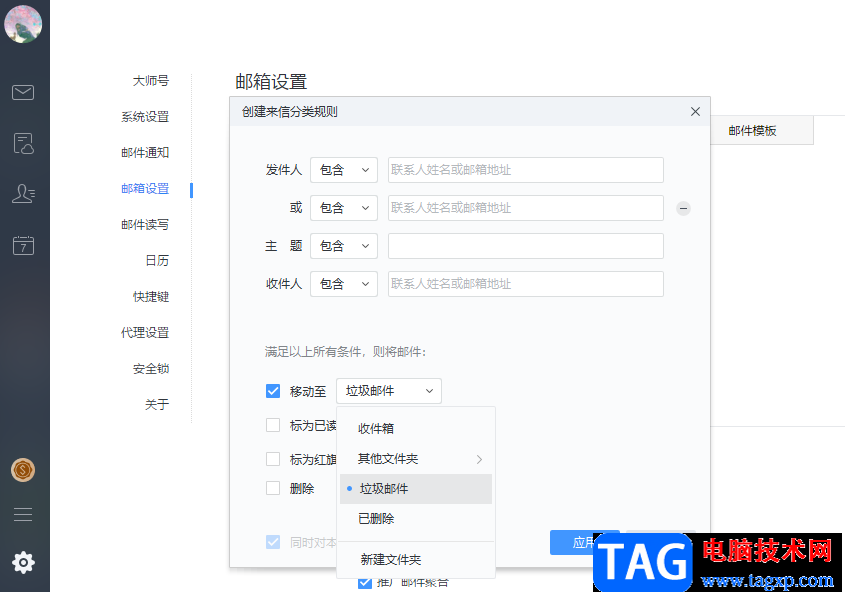Focus the 发件人 contact name input field
The width and height of the screenshot is (845, 592).
[x=525, y=170]
